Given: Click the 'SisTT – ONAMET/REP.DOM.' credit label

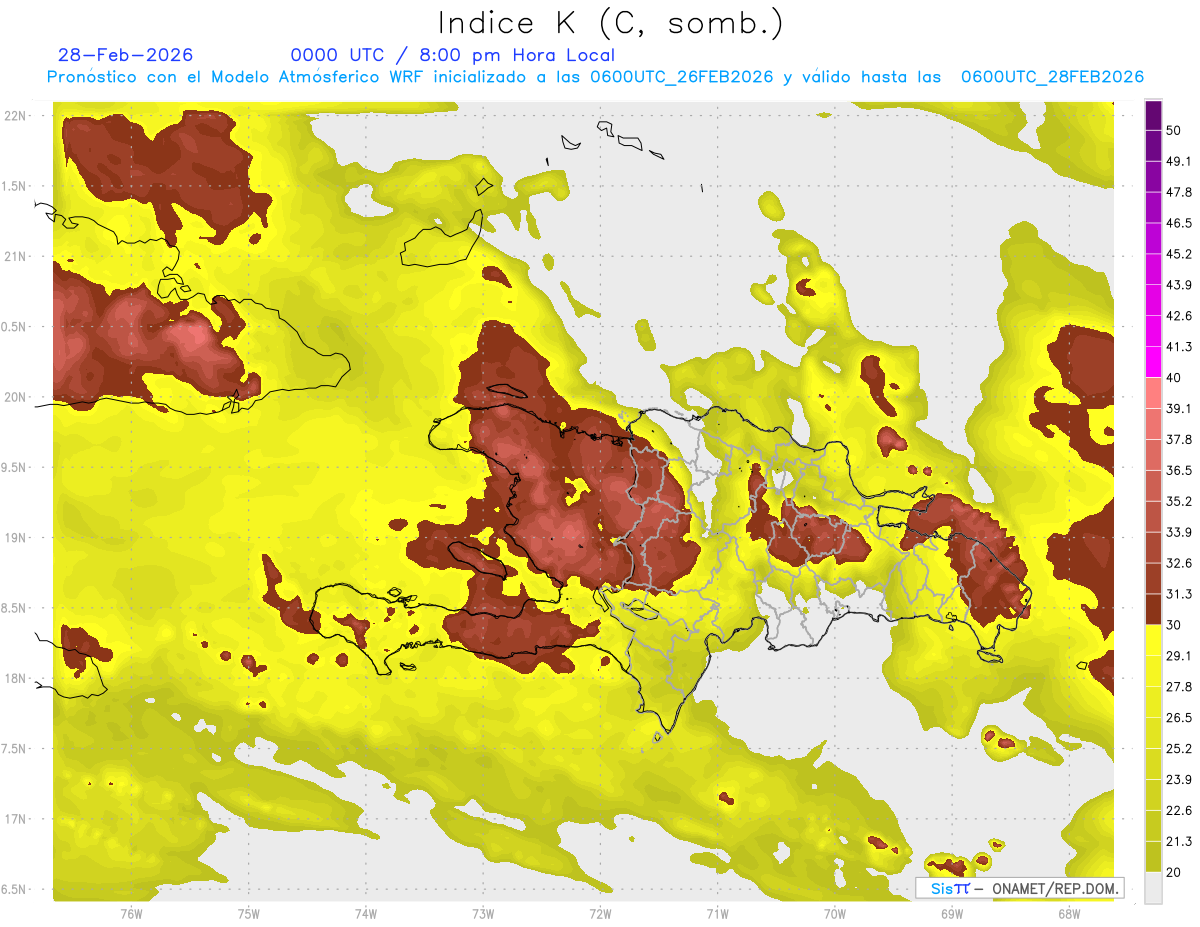Looking at the screenshot, I should pos(1019,888).
